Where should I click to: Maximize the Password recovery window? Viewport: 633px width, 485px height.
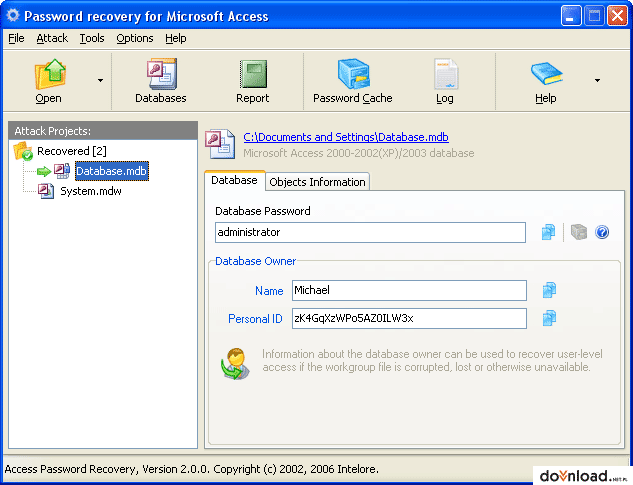[594, 16]
